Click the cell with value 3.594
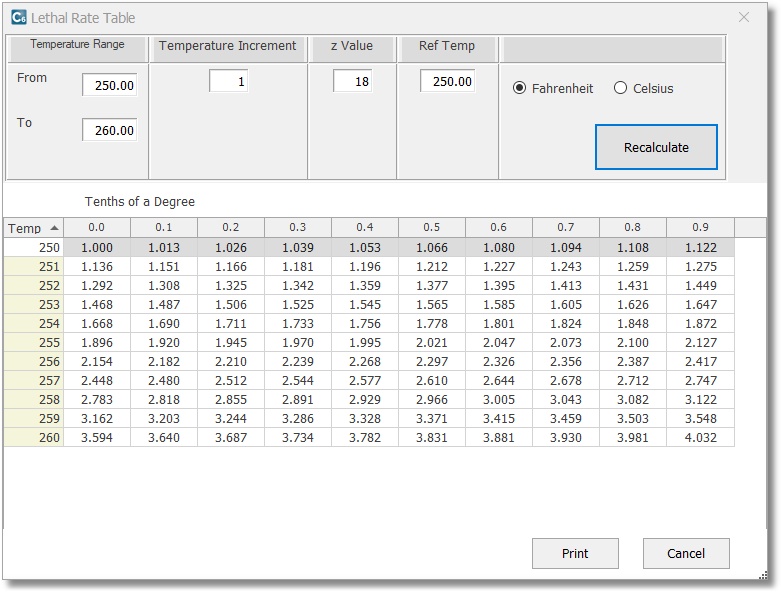This screenshot has height=594, width=782. 97,437
